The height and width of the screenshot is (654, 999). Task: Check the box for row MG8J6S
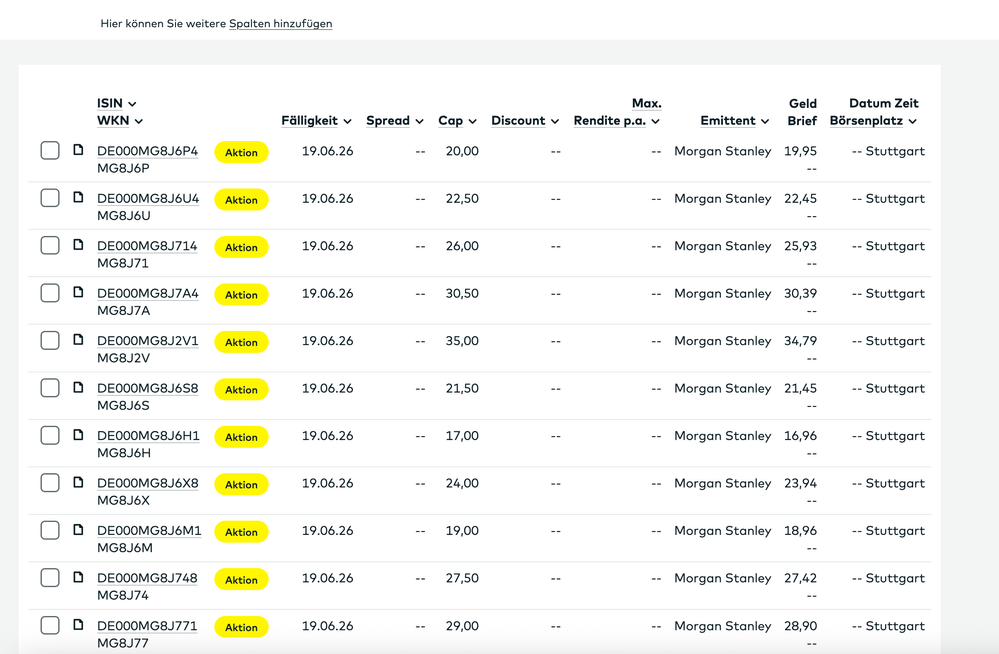(x=50, y=388)
